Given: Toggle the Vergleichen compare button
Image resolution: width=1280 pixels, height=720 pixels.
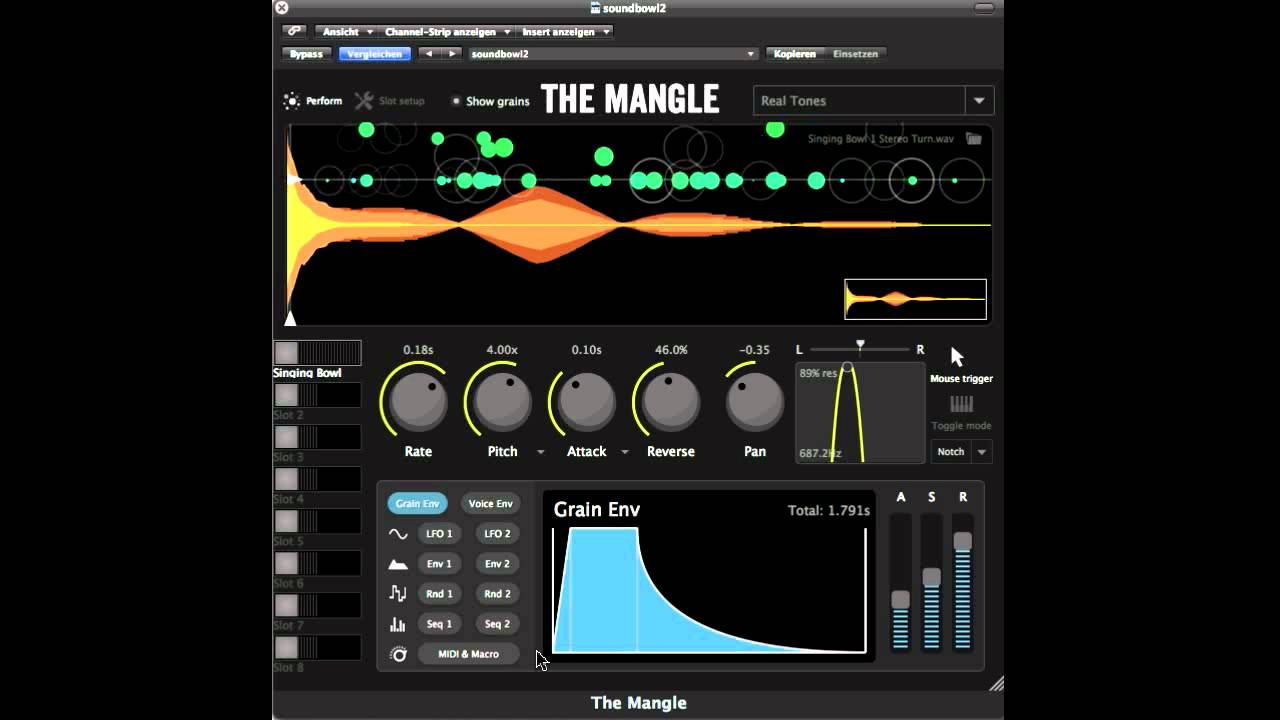Looking at the screenshot, I should click(x=375, y=54).
